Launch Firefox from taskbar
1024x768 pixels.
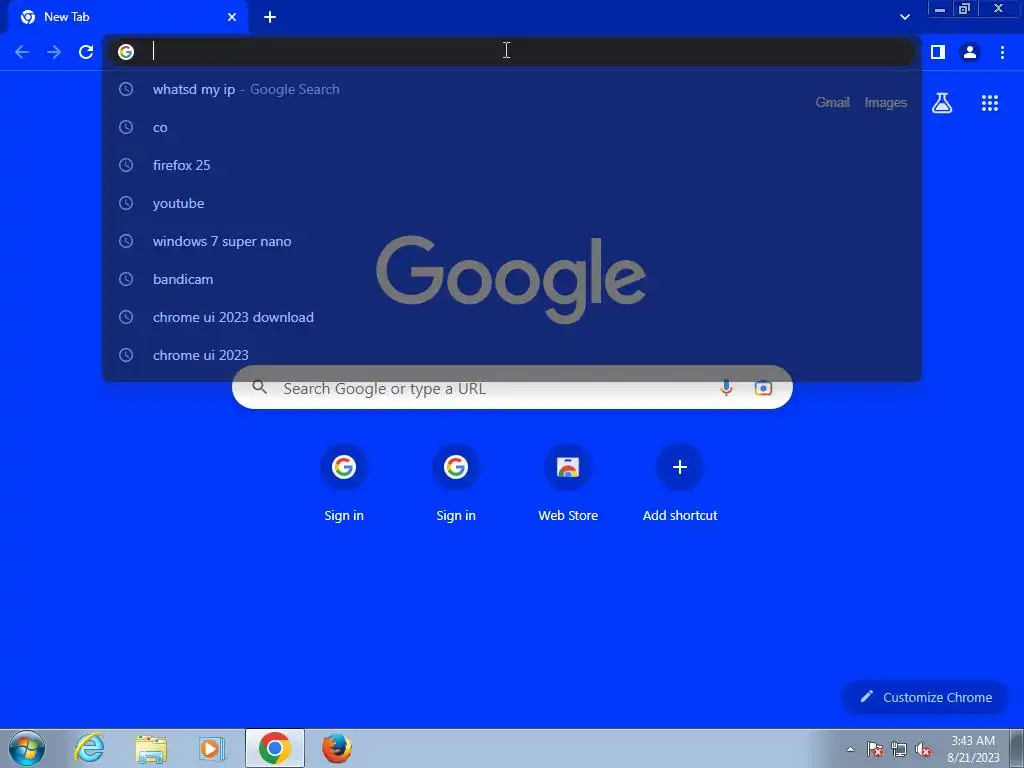(x=336, y=748)
